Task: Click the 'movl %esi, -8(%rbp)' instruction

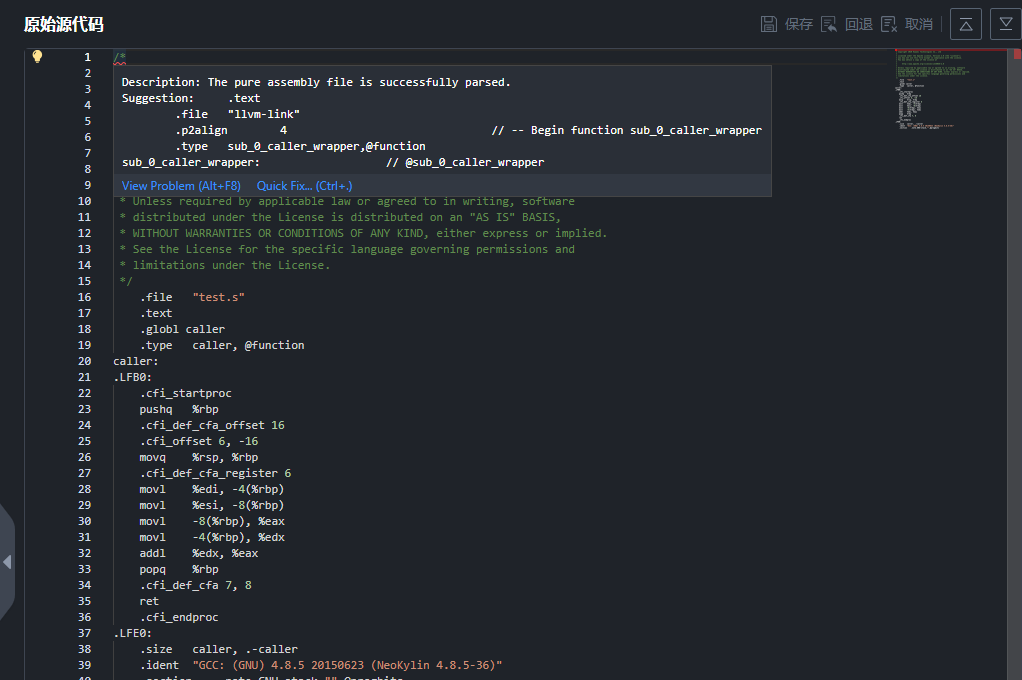Action: (x=212, y=505)
